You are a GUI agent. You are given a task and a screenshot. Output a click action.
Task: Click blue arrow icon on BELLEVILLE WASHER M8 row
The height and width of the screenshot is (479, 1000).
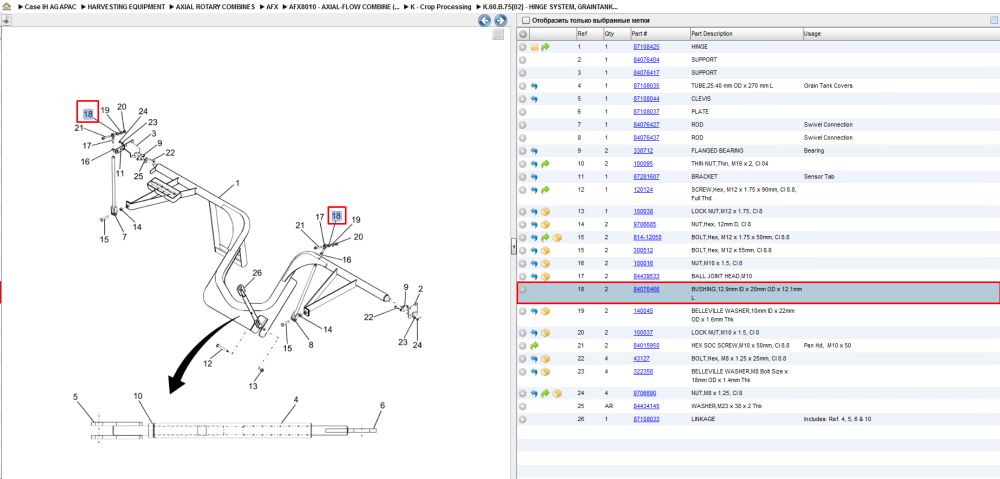pyautogui.click(x=534, y=372)
